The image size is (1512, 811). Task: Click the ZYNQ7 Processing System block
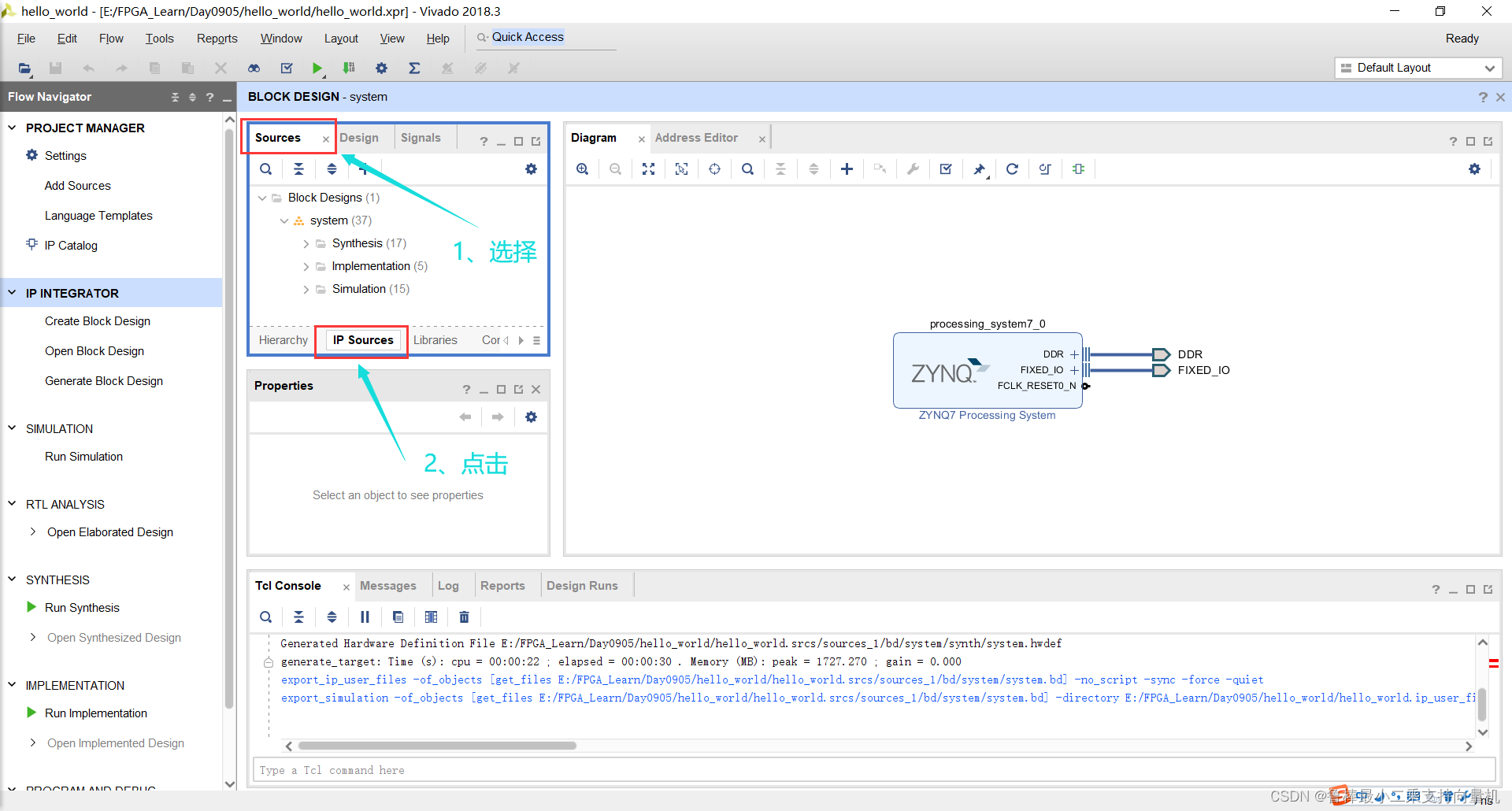tap(988, 371)
